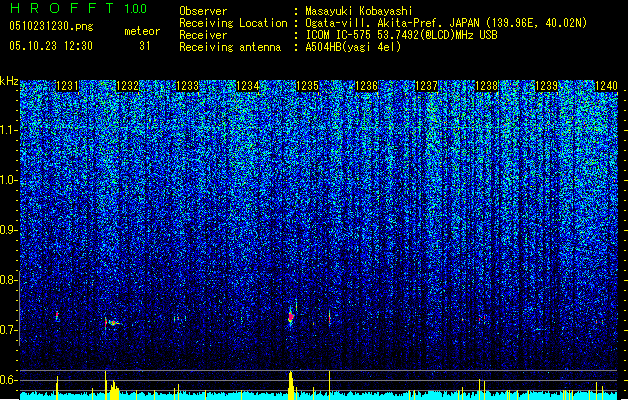The width and height of the screenshot is (629, 400).
Task: Click the 1.0 kHz axis label
Action: pyautogui.click(x=9, y=181)
